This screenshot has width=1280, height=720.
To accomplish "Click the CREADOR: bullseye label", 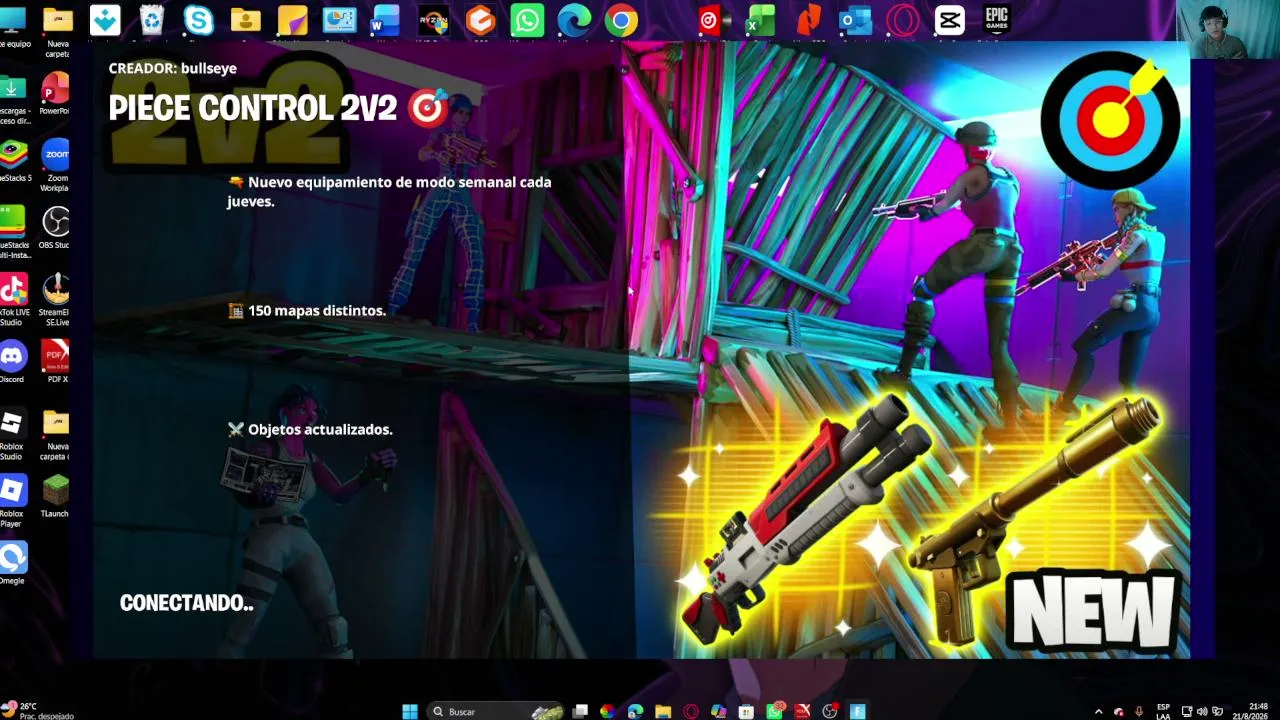I will coord(172,68).
